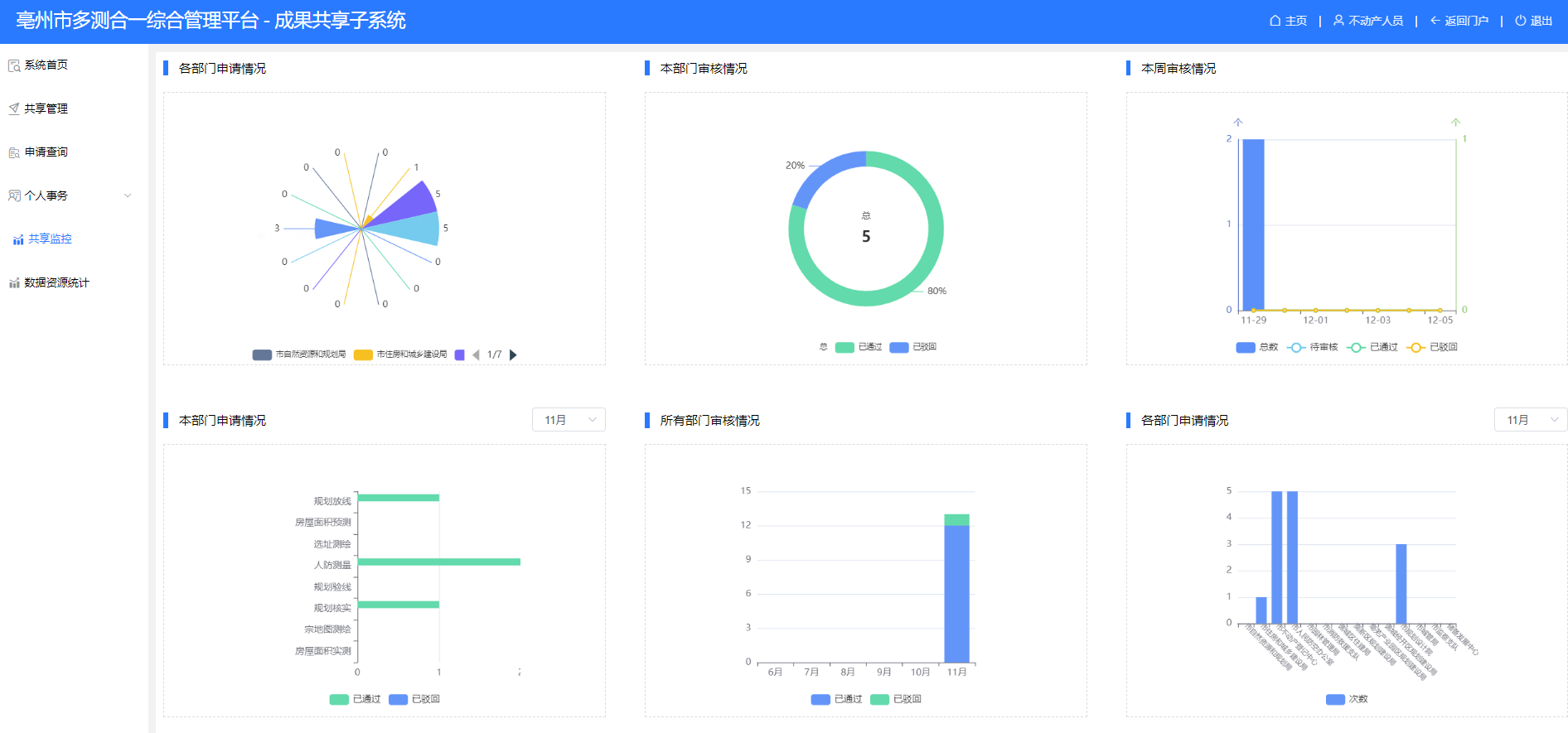Go to previous legend page in rose chart
This screenshot has height=733, width=1568.
point(476,354)
